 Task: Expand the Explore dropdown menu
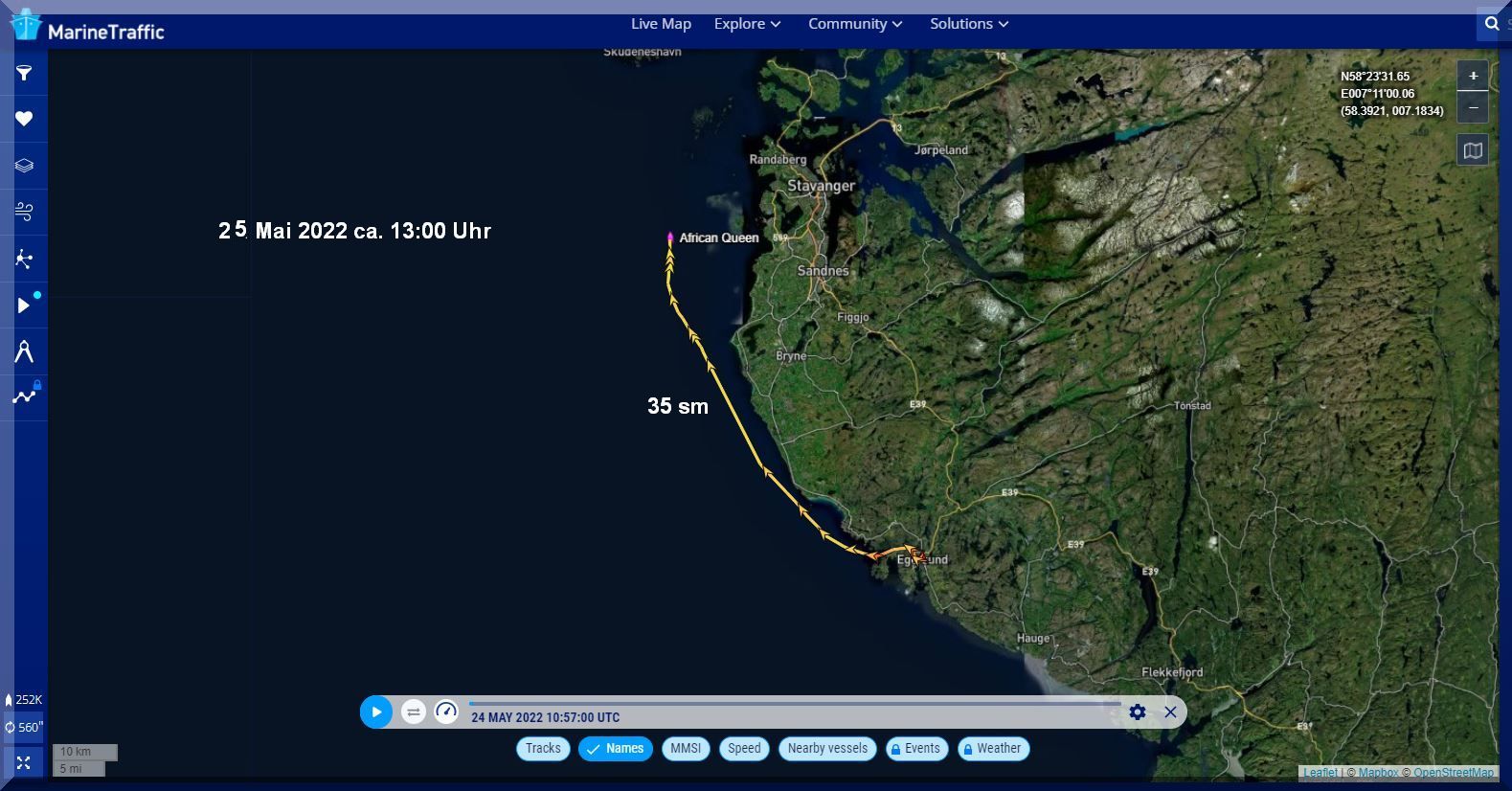click(747, 24)
